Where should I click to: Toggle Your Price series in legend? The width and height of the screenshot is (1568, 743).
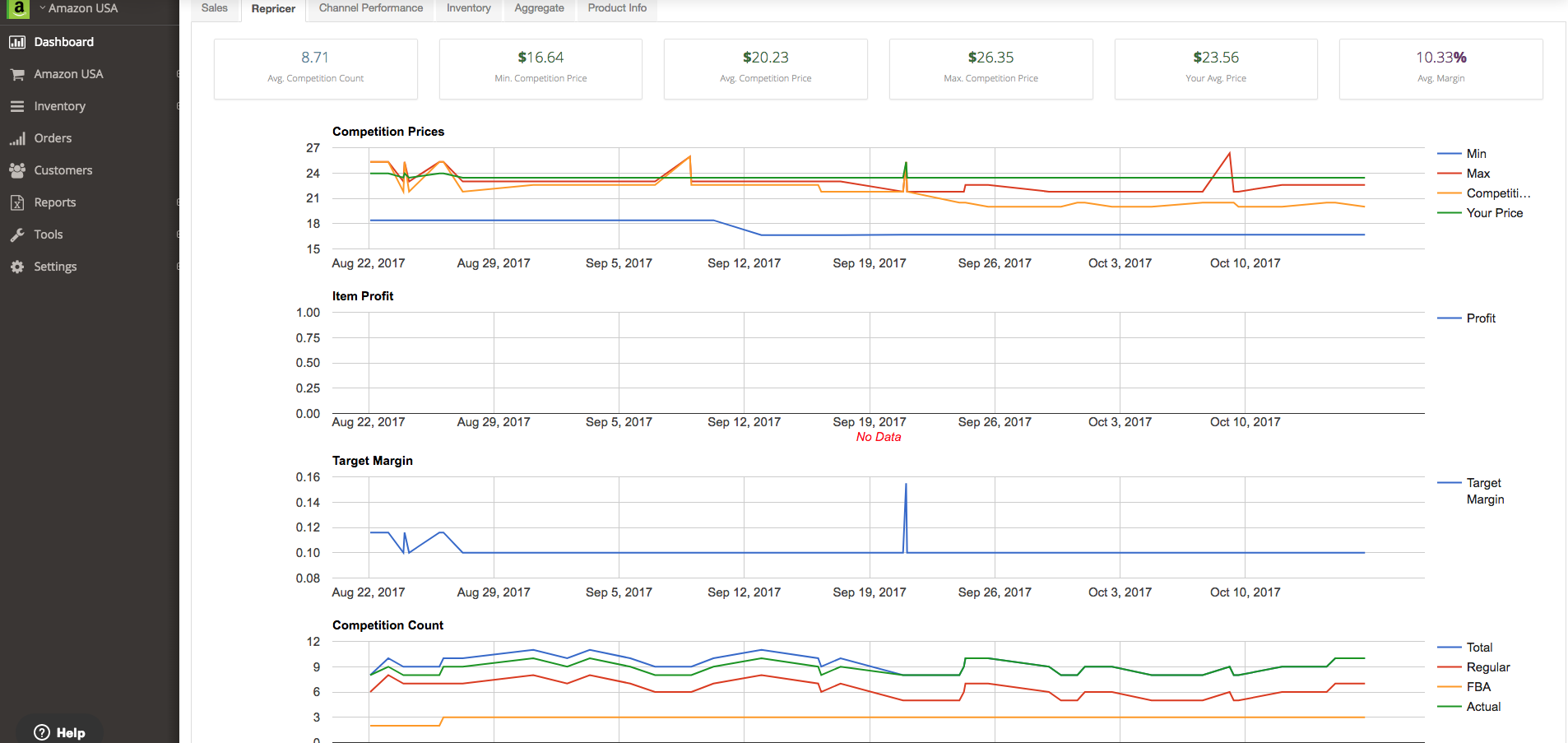[1480, 213]
